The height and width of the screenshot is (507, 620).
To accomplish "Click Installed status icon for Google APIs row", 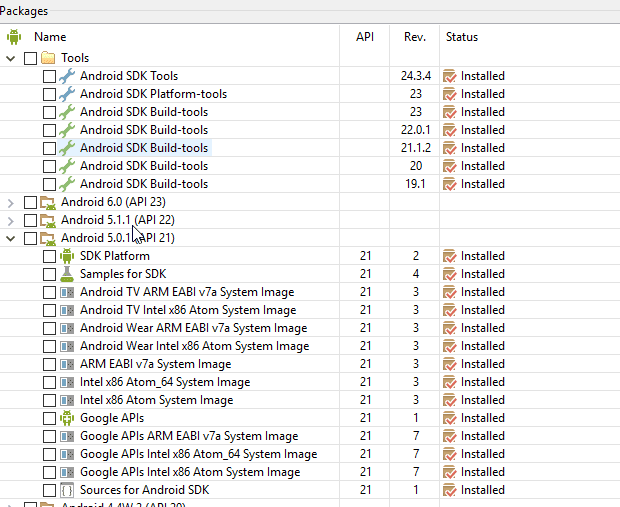I will point(450,418).
